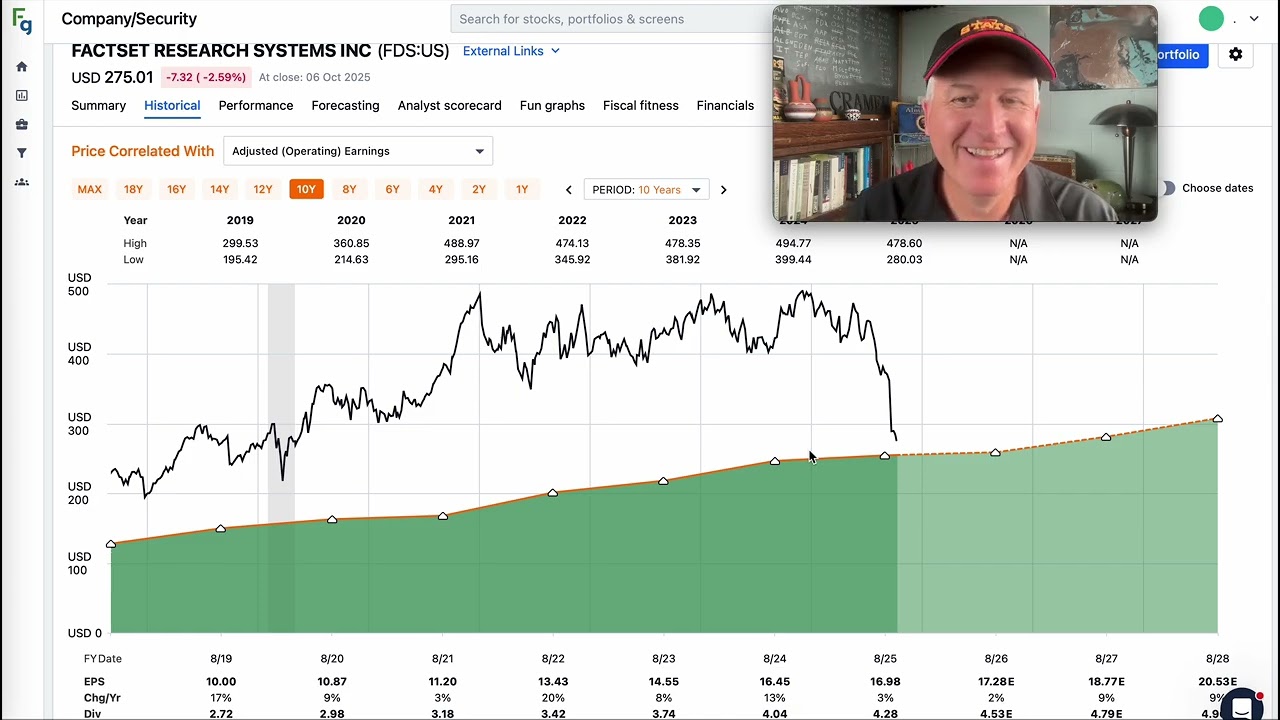Screen dimensions: 1280x720
Task: Open the Home icon in the sidebar
Action: tap(22, 67)
